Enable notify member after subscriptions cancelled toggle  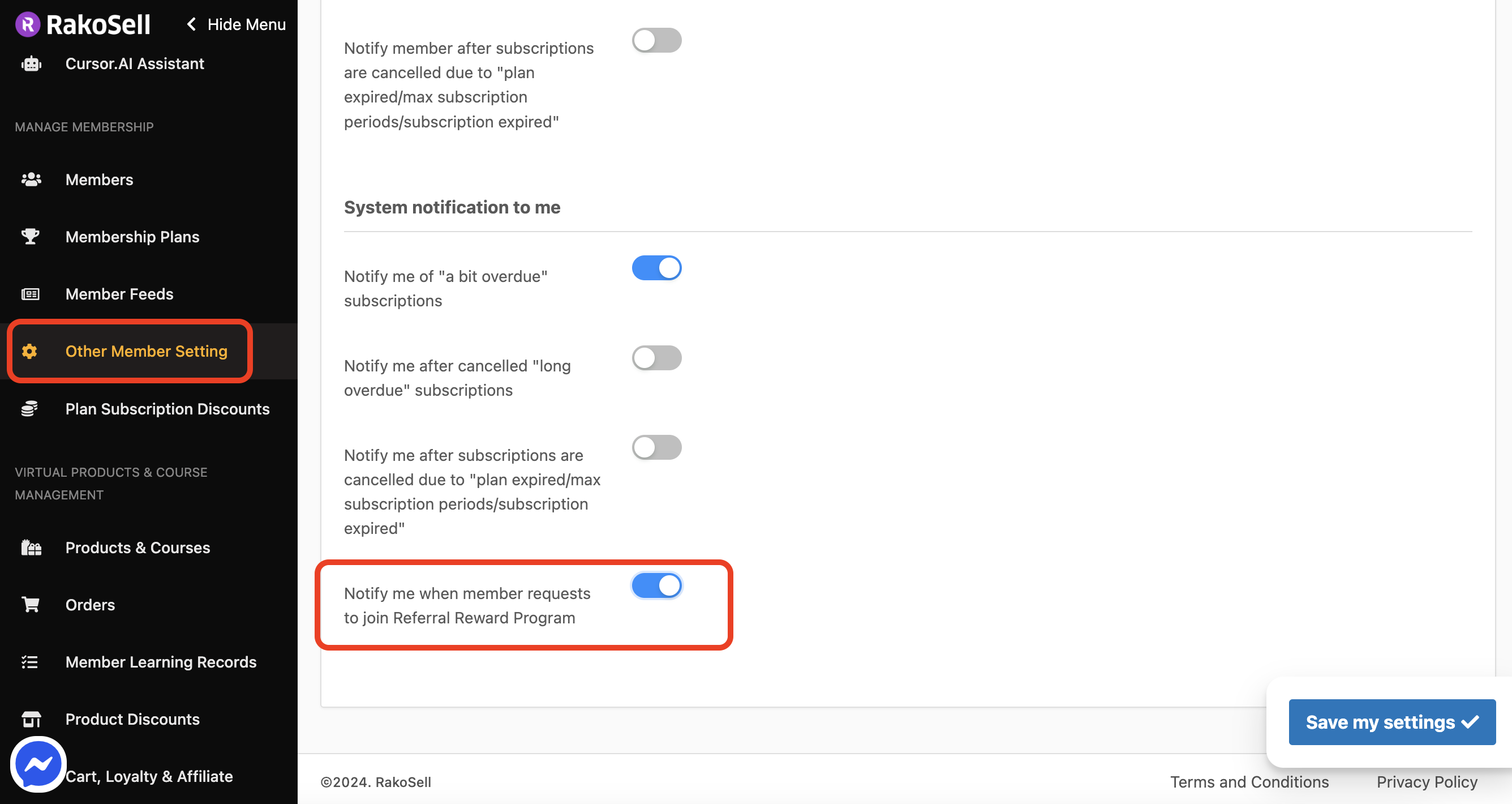click(656, 40)
